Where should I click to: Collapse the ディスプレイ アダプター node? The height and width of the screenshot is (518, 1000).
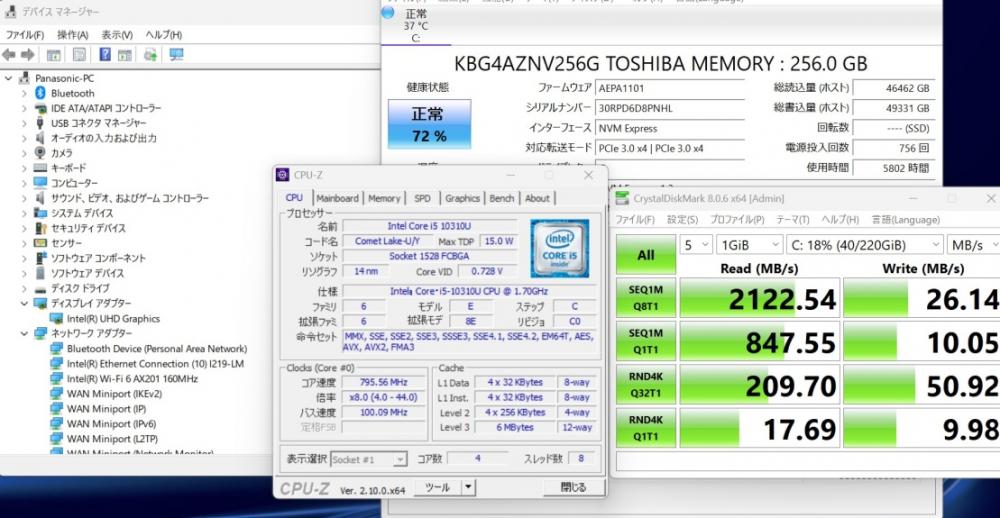24,303
